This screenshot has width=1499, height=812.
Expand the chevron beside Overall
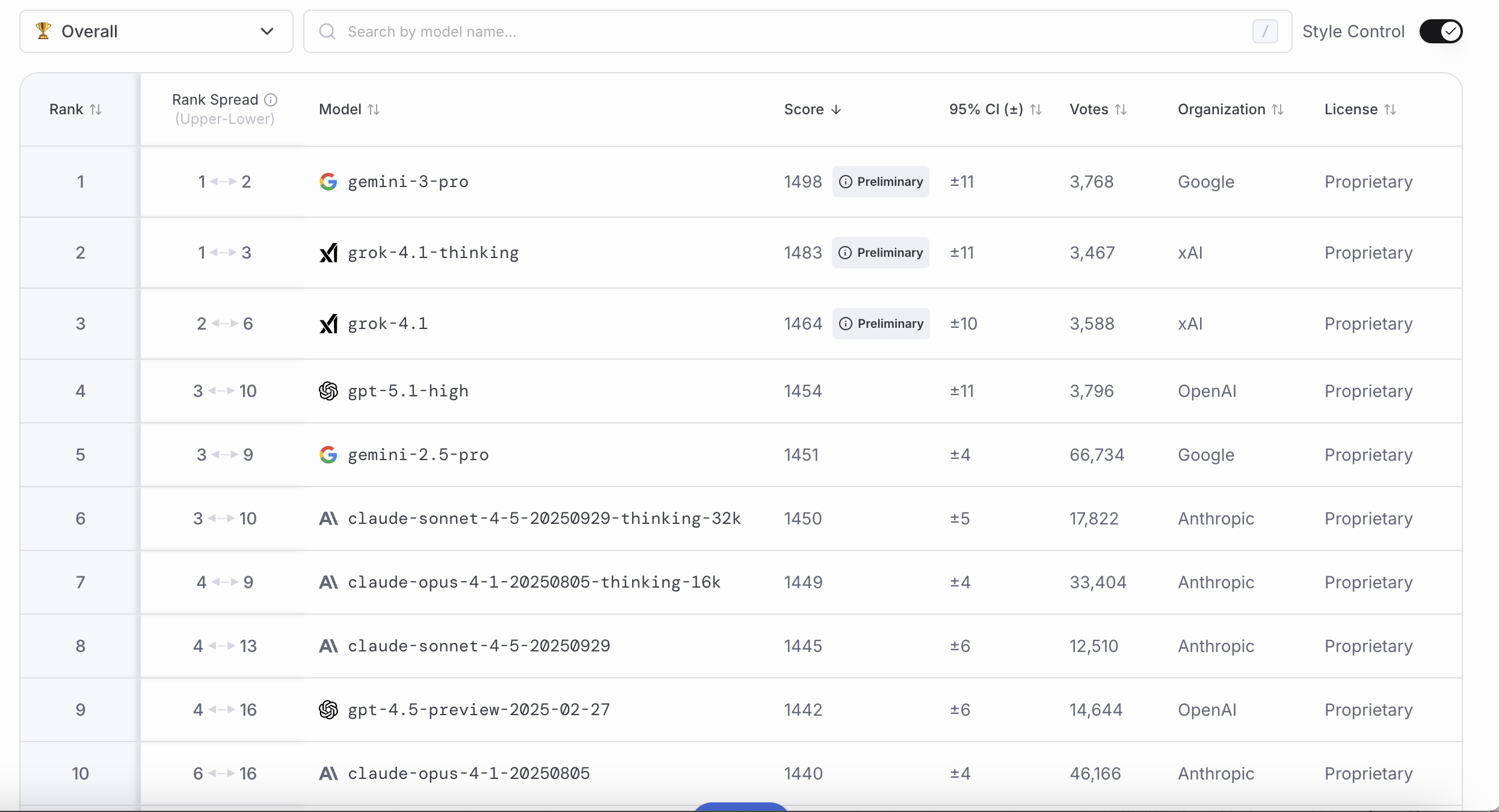pos(267,31)
